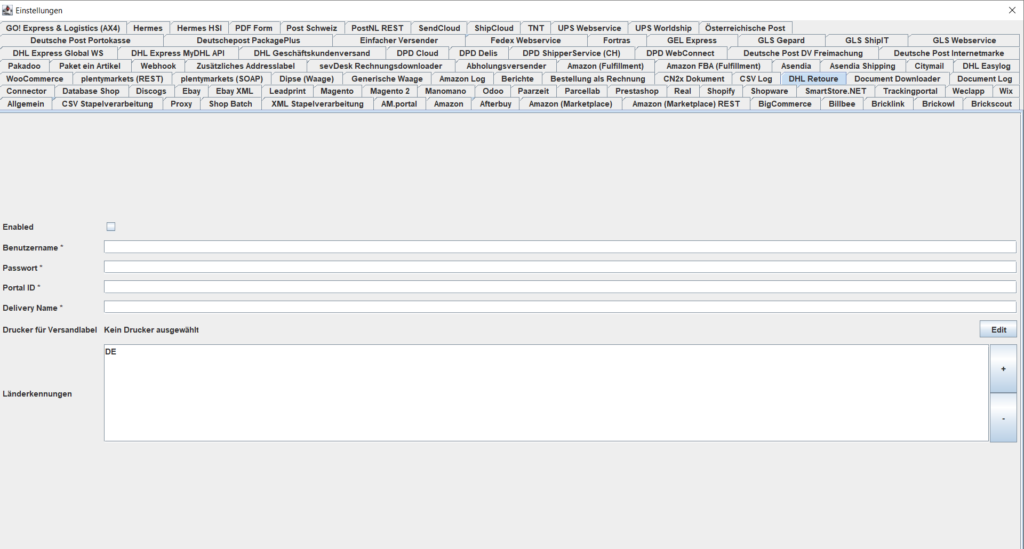Go to Shop Batch tab
Viewport: 1024px width, 549px height.
tap(231, 104)
